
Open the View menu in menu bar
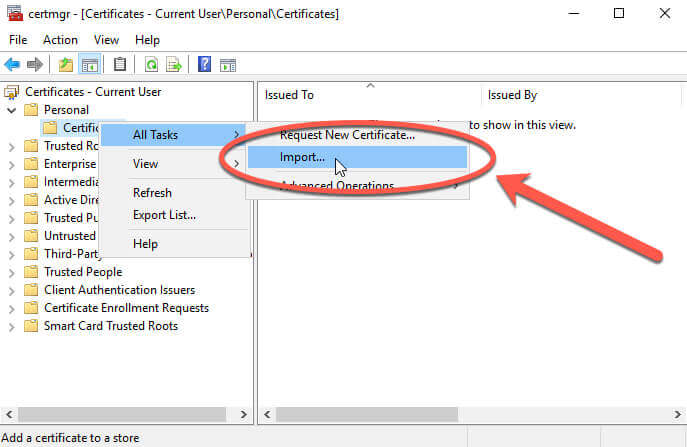106,40
